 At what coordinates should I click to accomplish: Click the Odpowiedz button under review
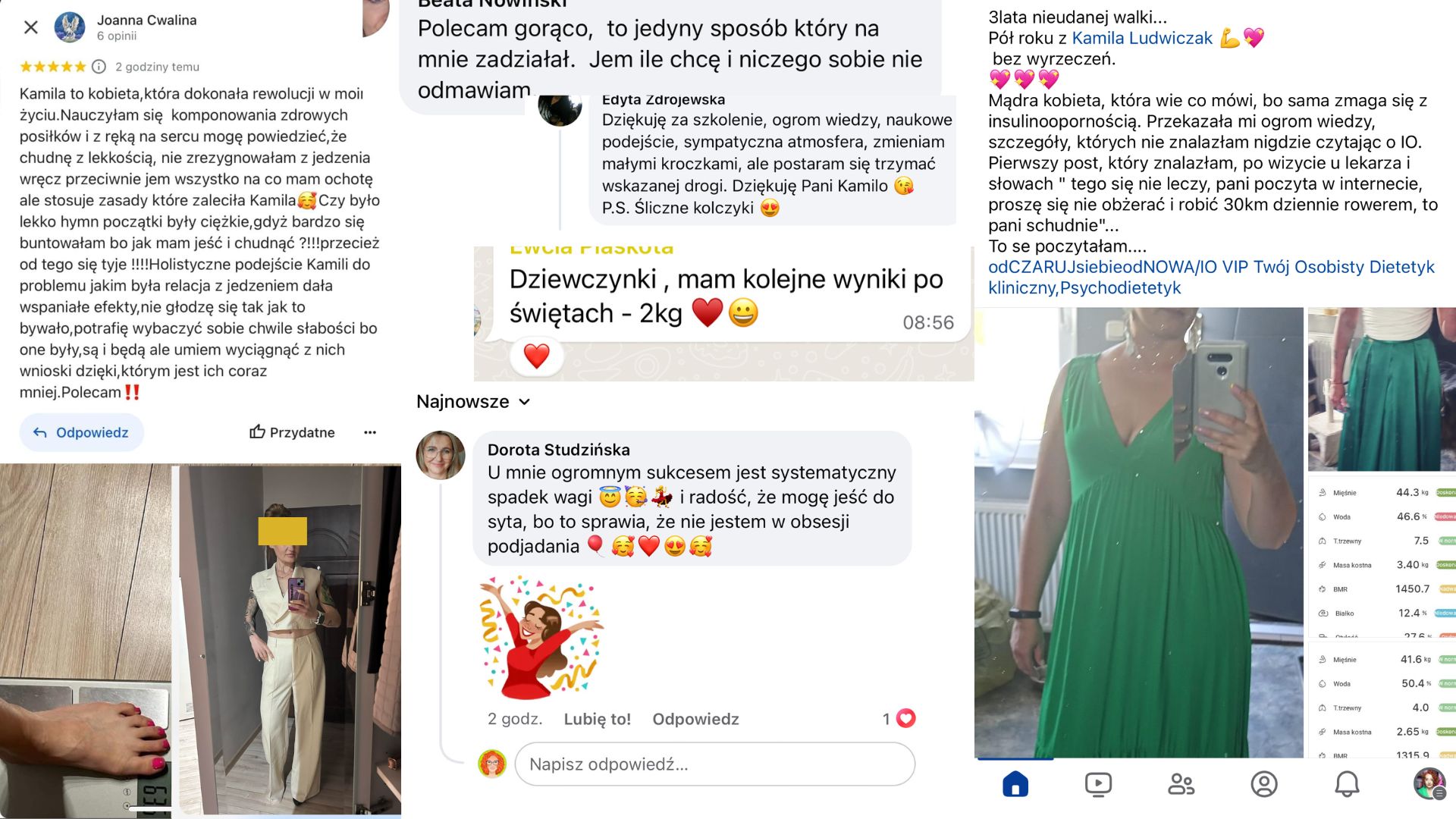(81, 432)
